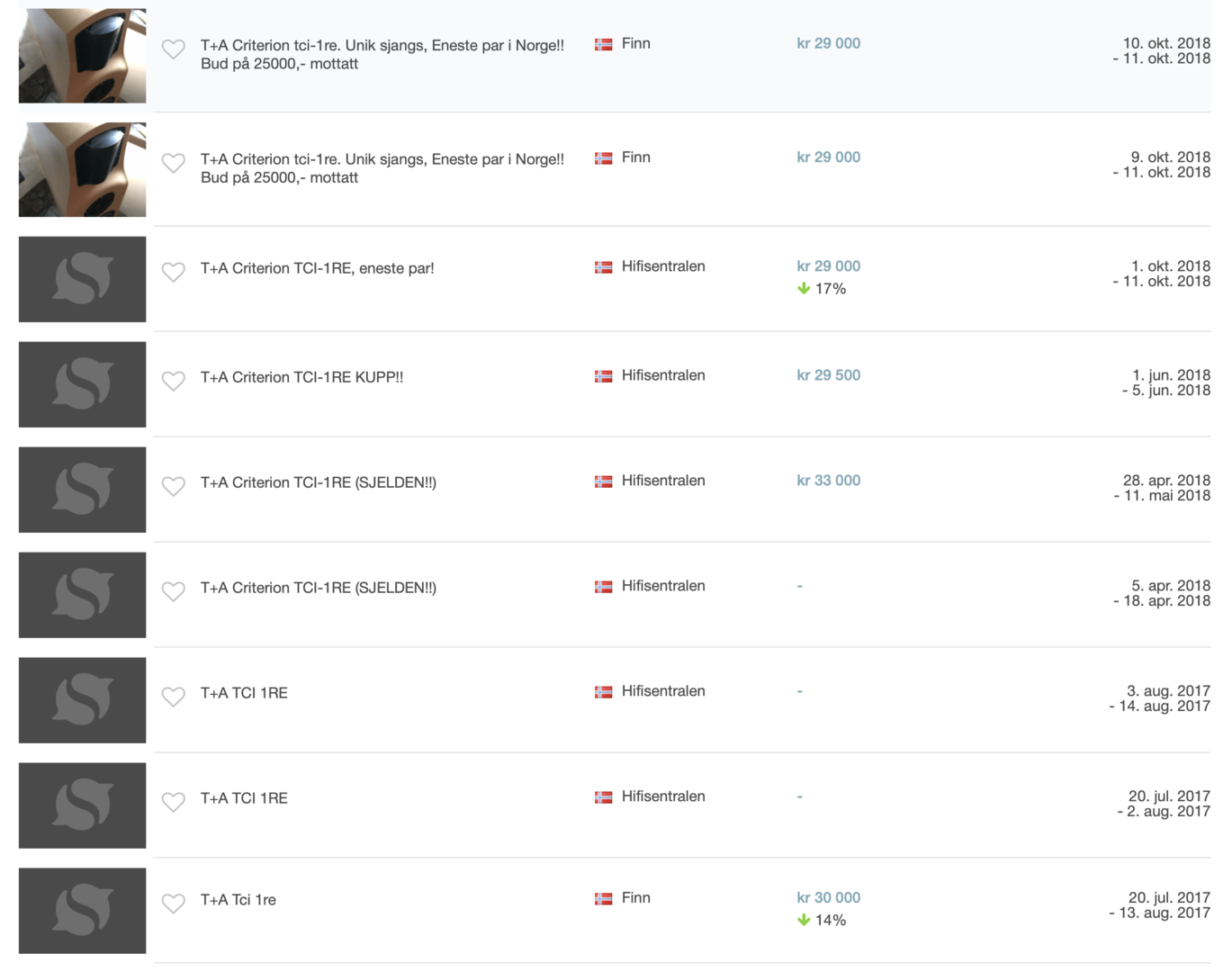The width and height of the screenshot is (1232, 972).
Task: Open 'T+A Criterion TCI-1RE KUPP!!' listing
Action: 301,377
